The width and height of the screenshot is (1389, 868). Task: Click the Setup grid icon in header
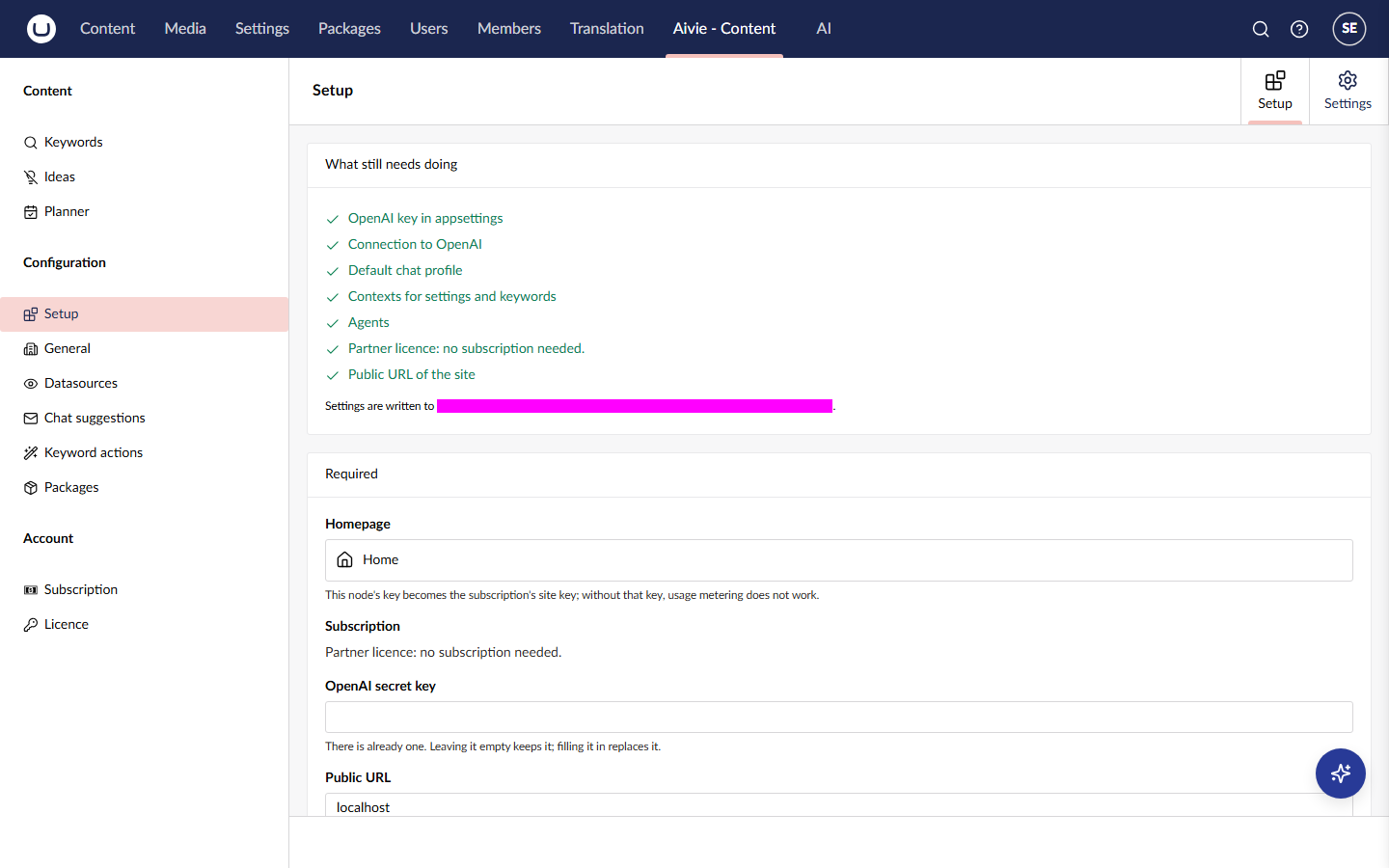click(x=1275, y=80)
